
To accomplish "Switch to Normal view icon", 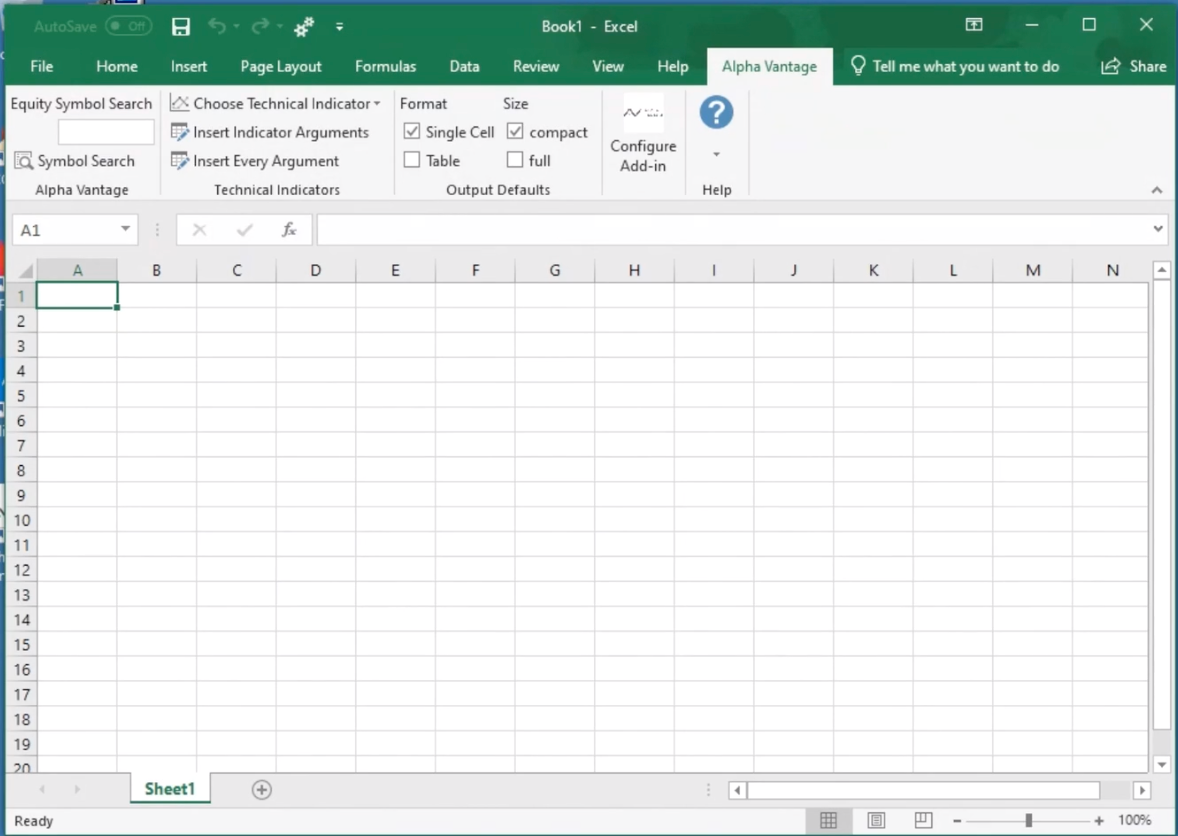I will [829, 820].
